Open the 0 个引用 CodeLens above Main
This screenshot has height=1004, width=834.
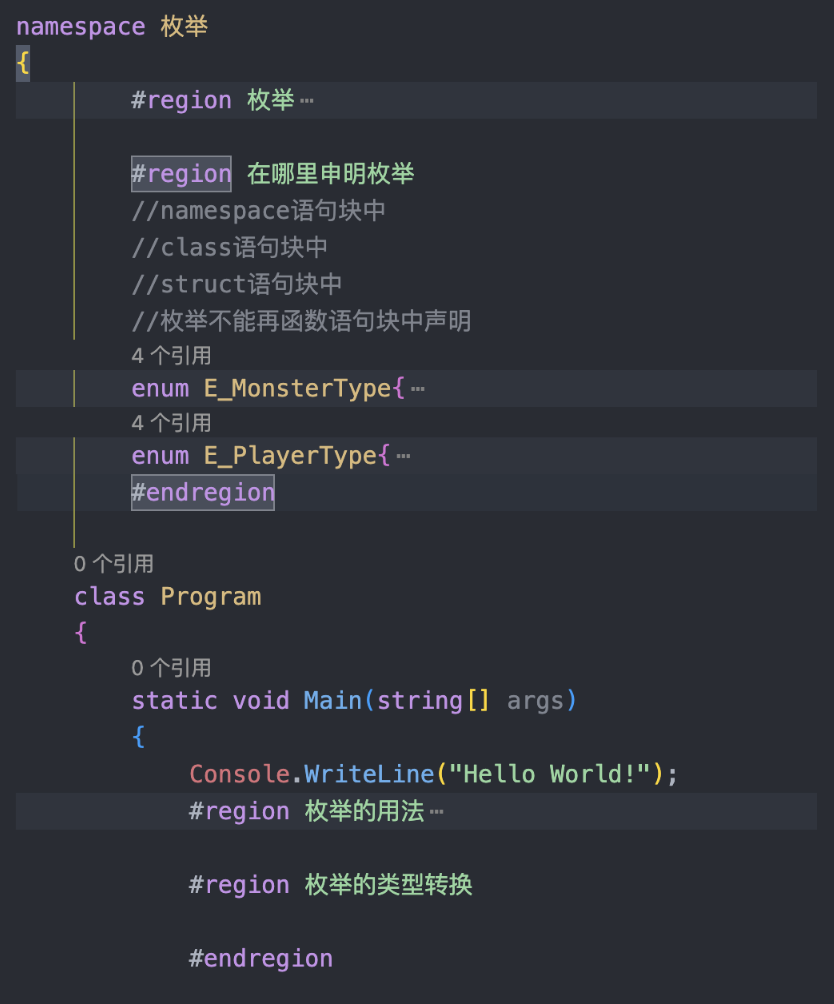[x=171, y=668]
